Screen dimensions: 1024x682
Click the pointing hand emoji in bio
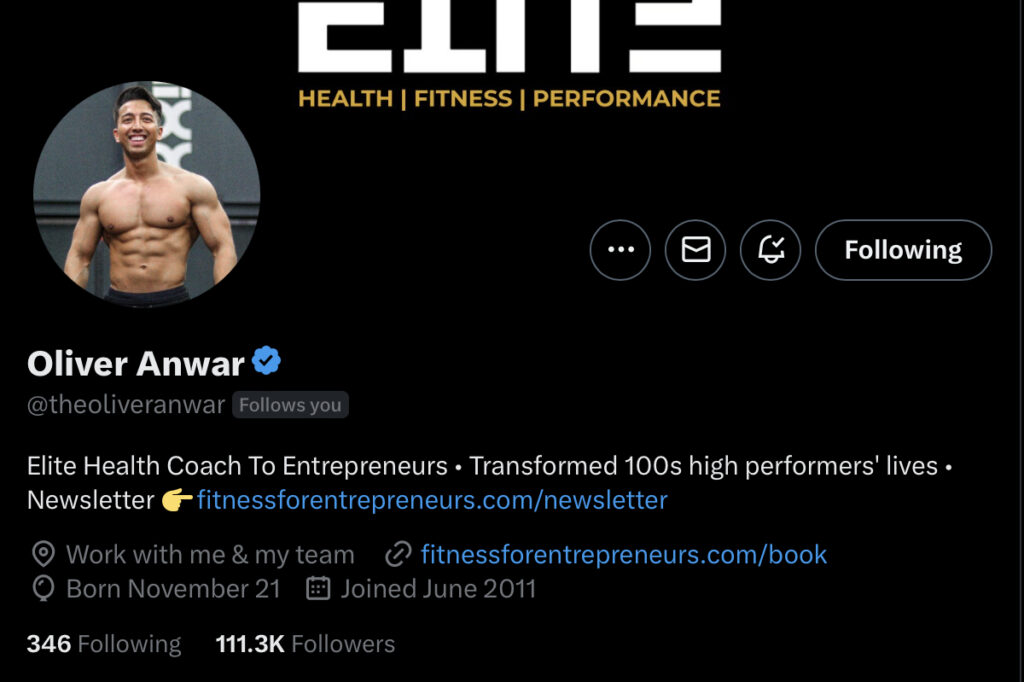click(176, 500)
